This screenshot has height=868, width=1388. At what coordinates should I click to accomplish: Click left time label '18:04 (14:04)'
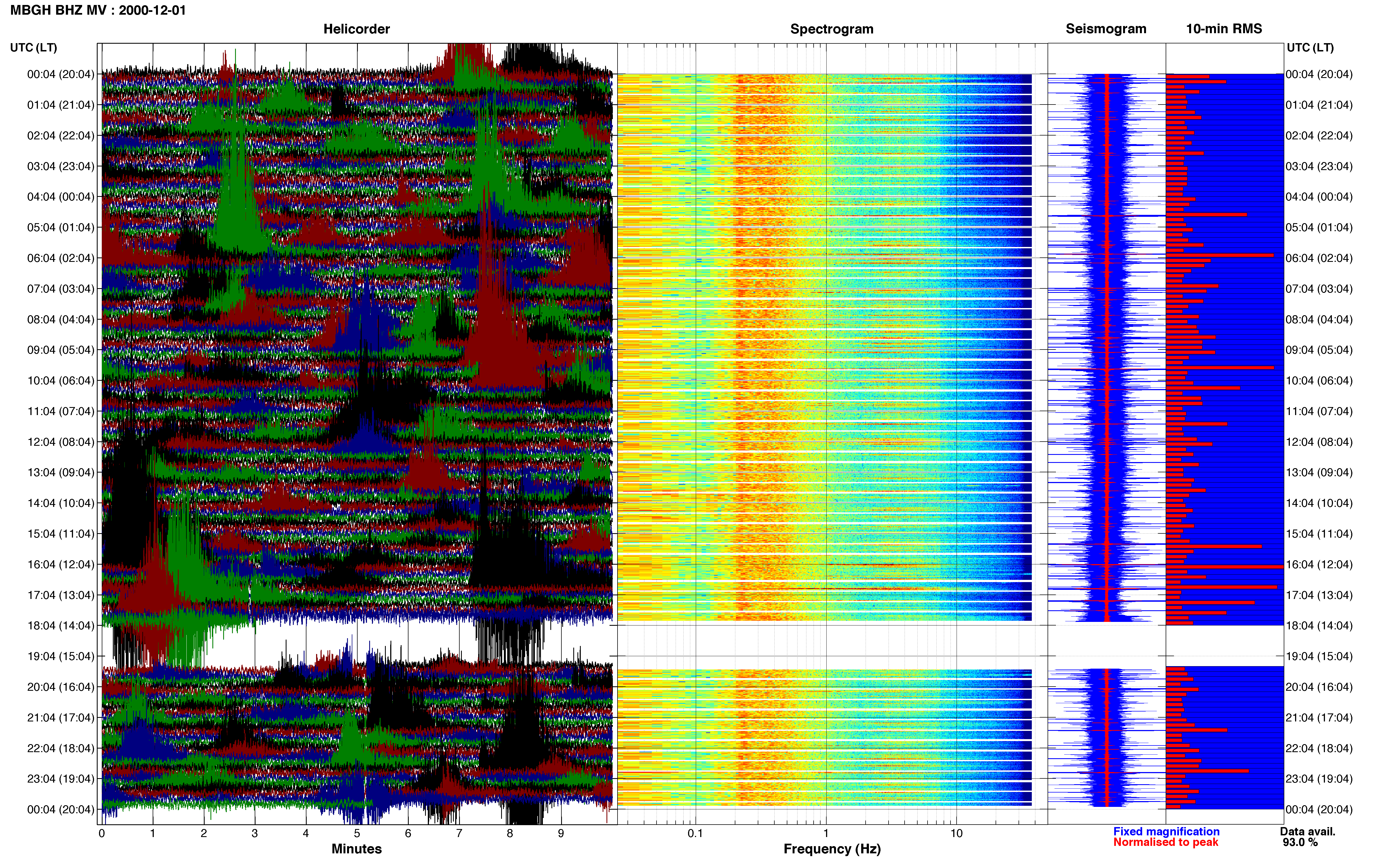(x=60, y=625)
